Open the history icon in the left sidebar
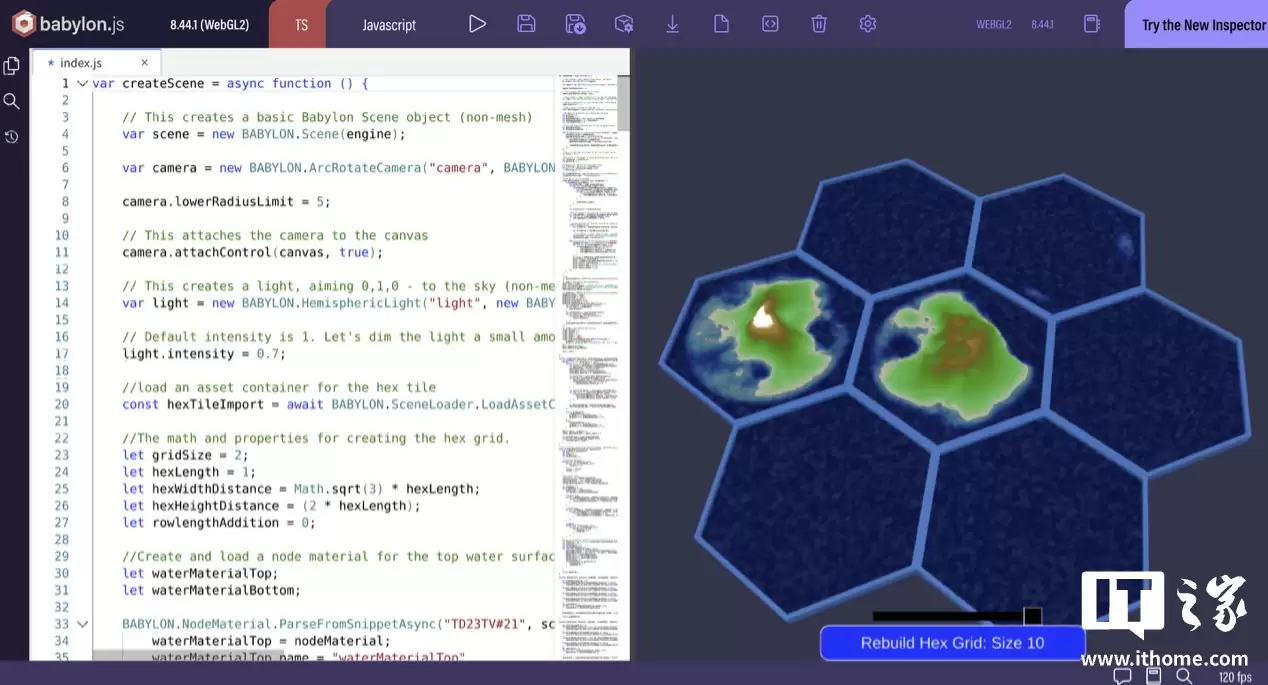 12,137
